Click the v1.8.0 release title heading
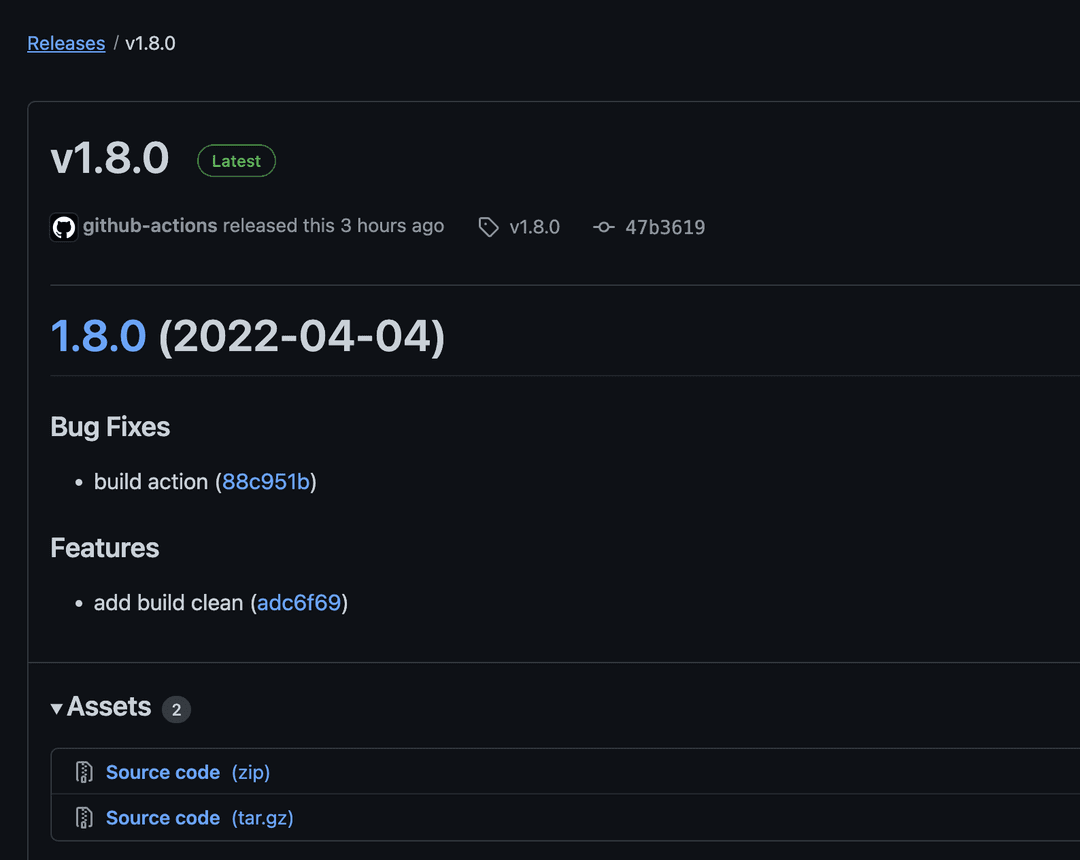Viewport: 1080px width, 860px height. 110,158
